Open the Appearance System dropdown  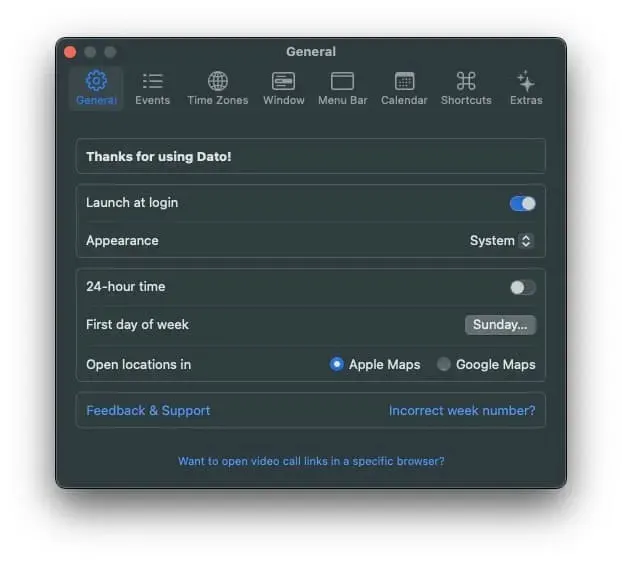point(501,241)
